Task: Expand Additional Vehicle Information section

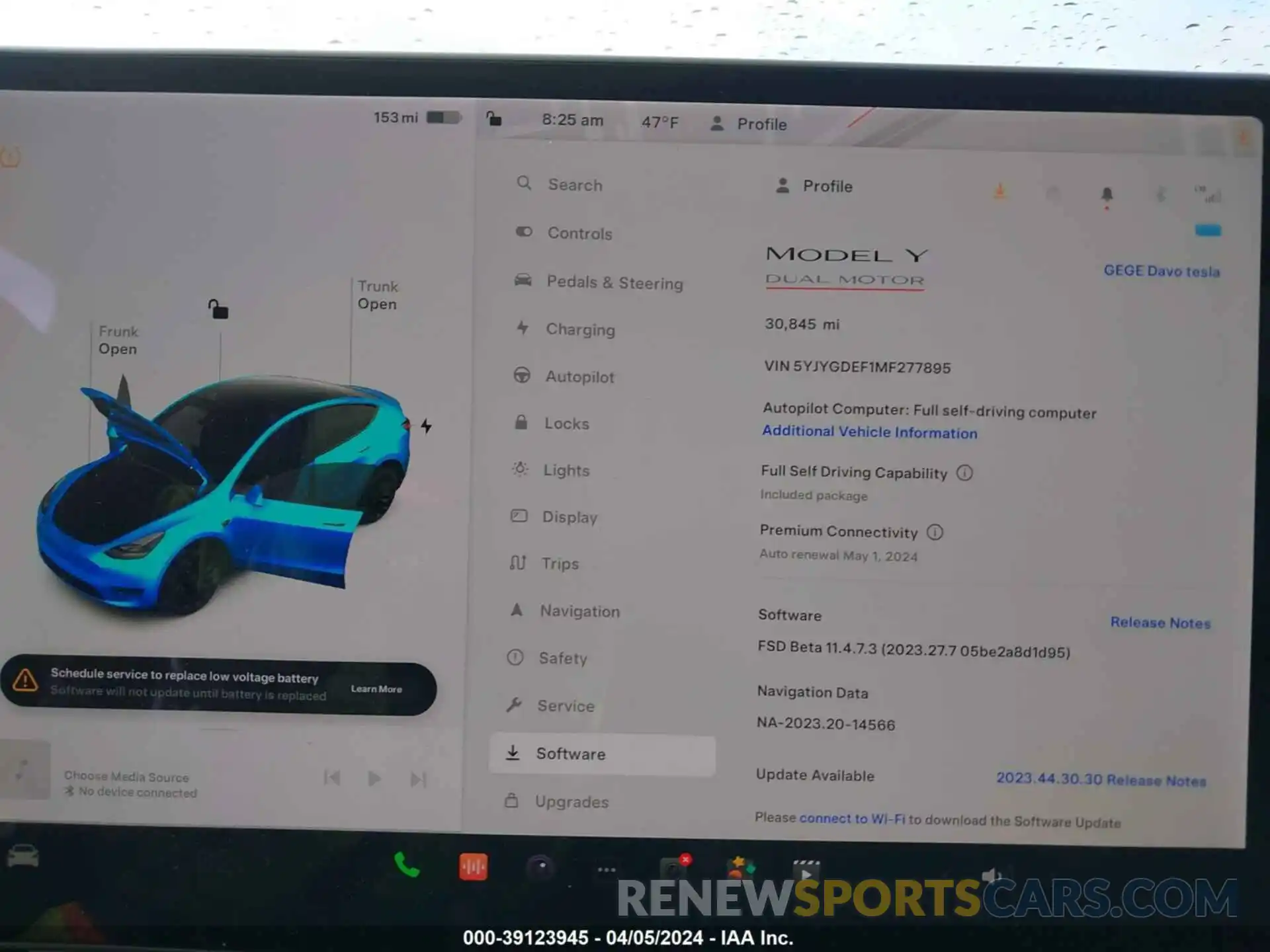Action: click(869, 433)
